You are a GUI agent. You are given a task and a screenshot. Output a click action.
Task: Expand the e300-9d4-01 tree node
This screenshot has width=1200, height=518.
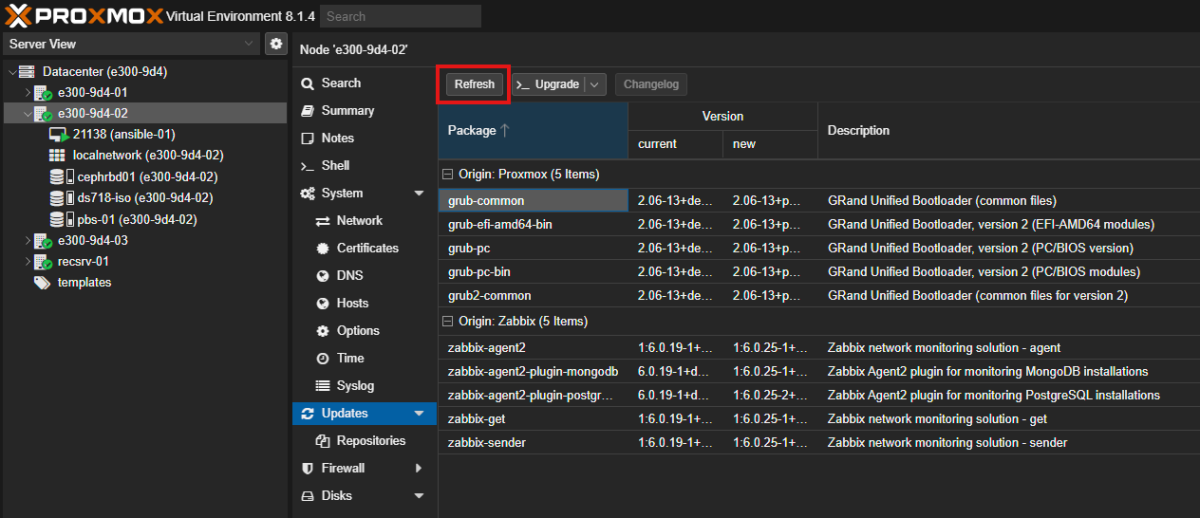tap(27, 93)
